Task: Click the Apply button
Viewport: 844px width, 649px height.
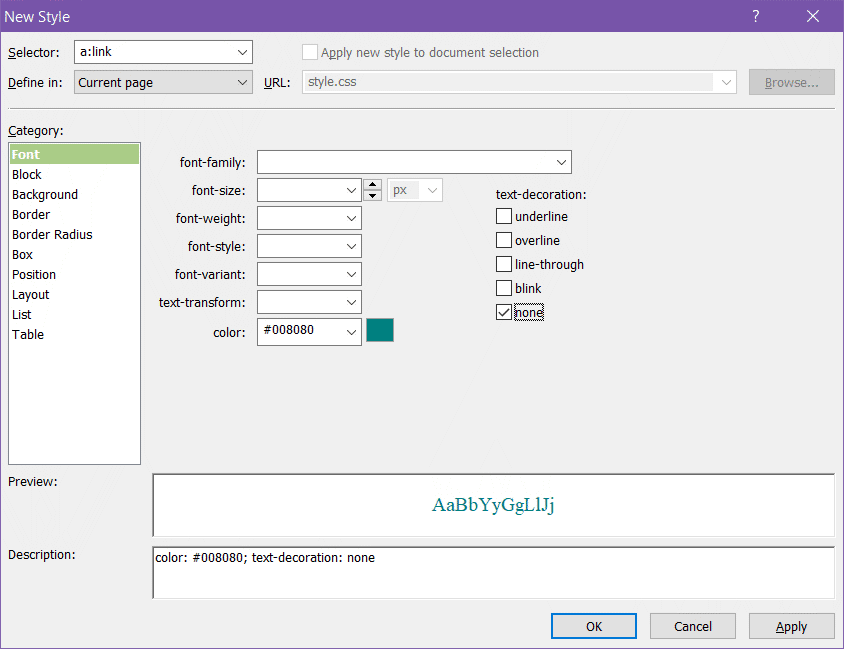Action: 791,627
